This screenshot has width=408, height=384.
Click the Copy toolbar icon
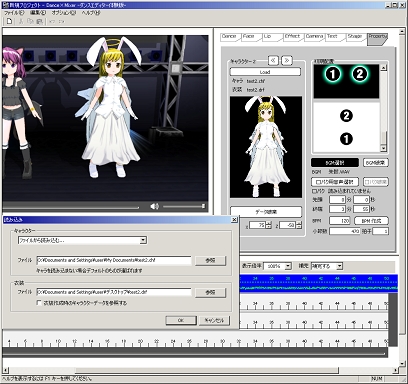point(30,21)
